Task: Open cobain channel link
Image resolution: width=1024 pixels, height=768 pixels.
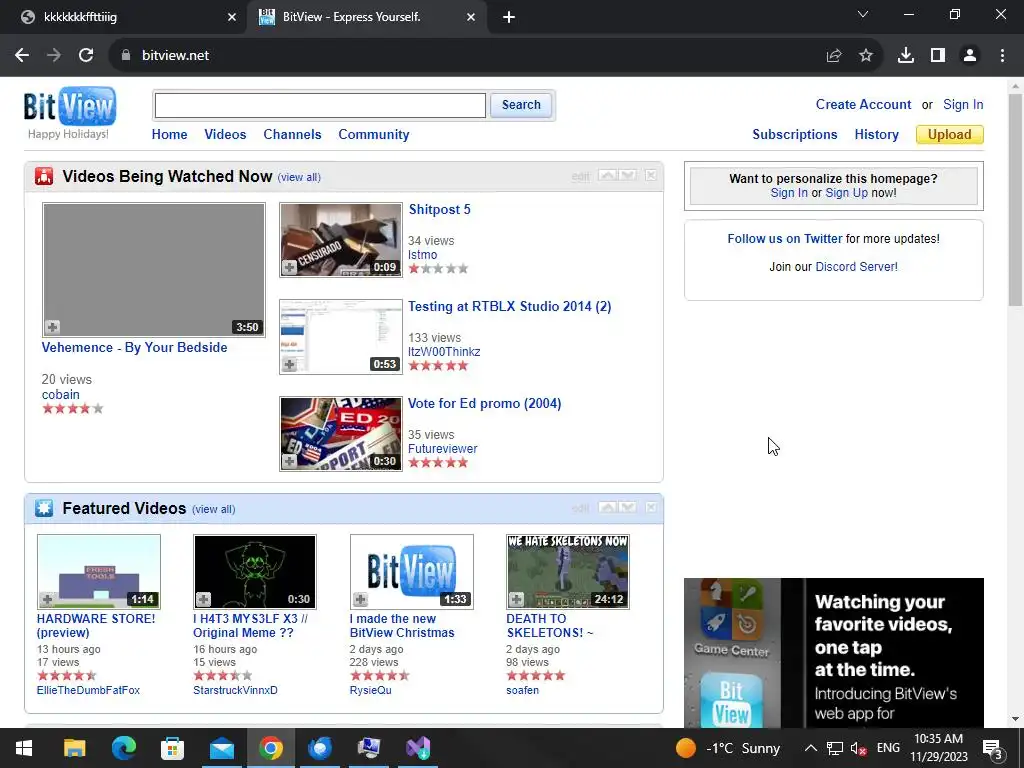Action: pos(61,394)
